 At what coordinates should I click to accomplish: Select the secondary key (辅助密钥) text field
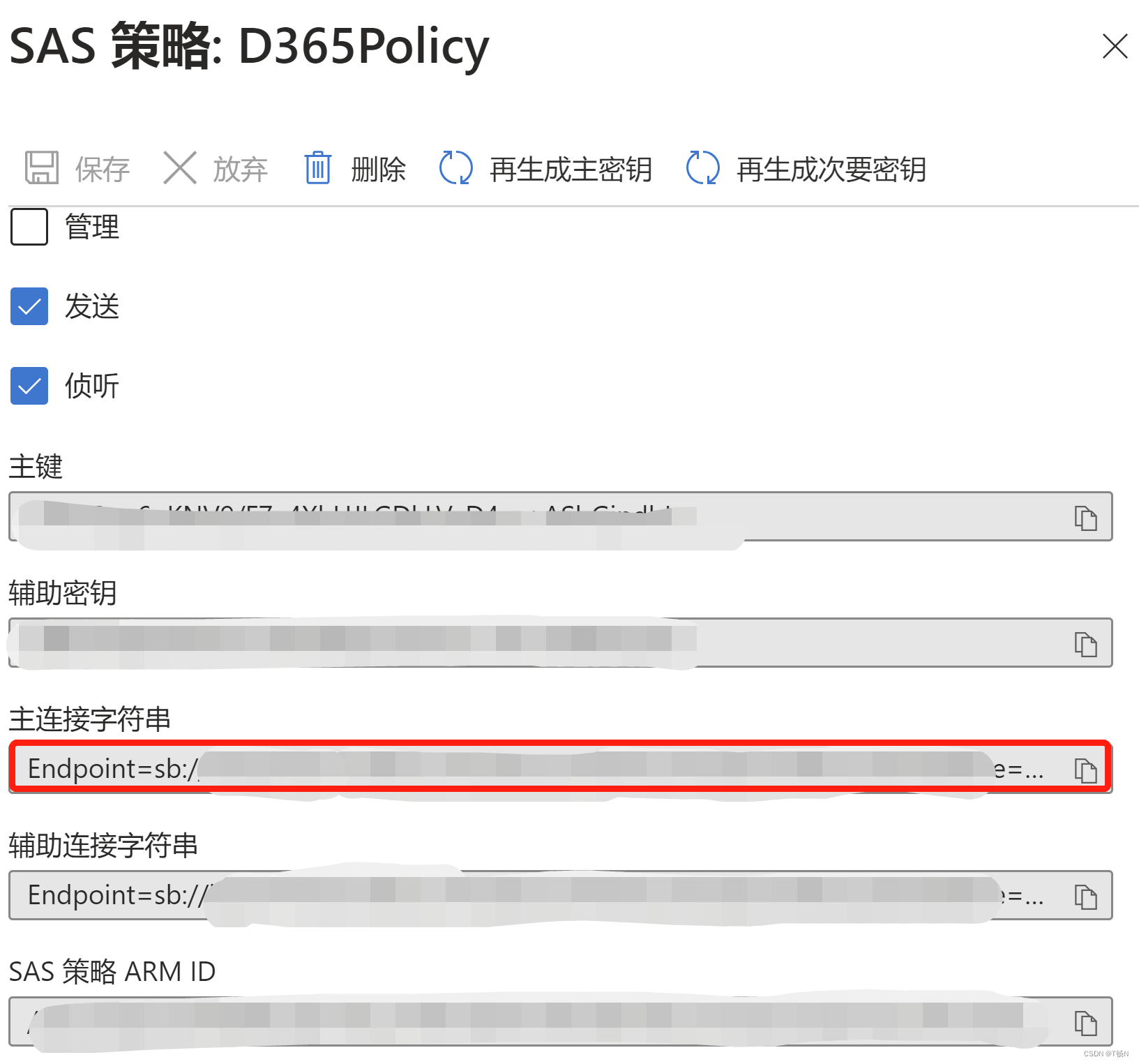(560, 643)
